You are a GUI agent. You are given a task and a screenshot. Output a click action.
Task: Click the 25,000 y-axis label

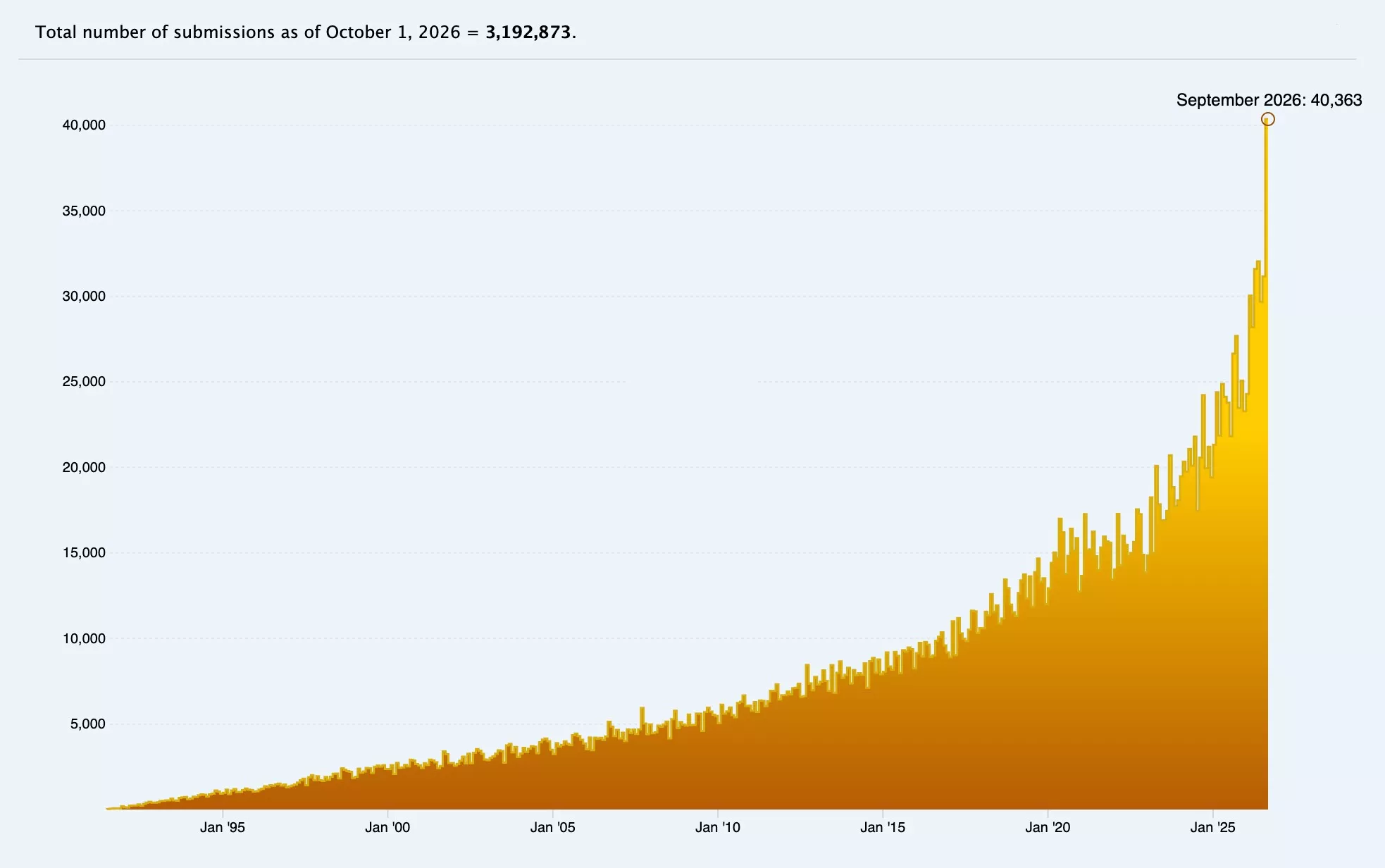click(84, 381)
